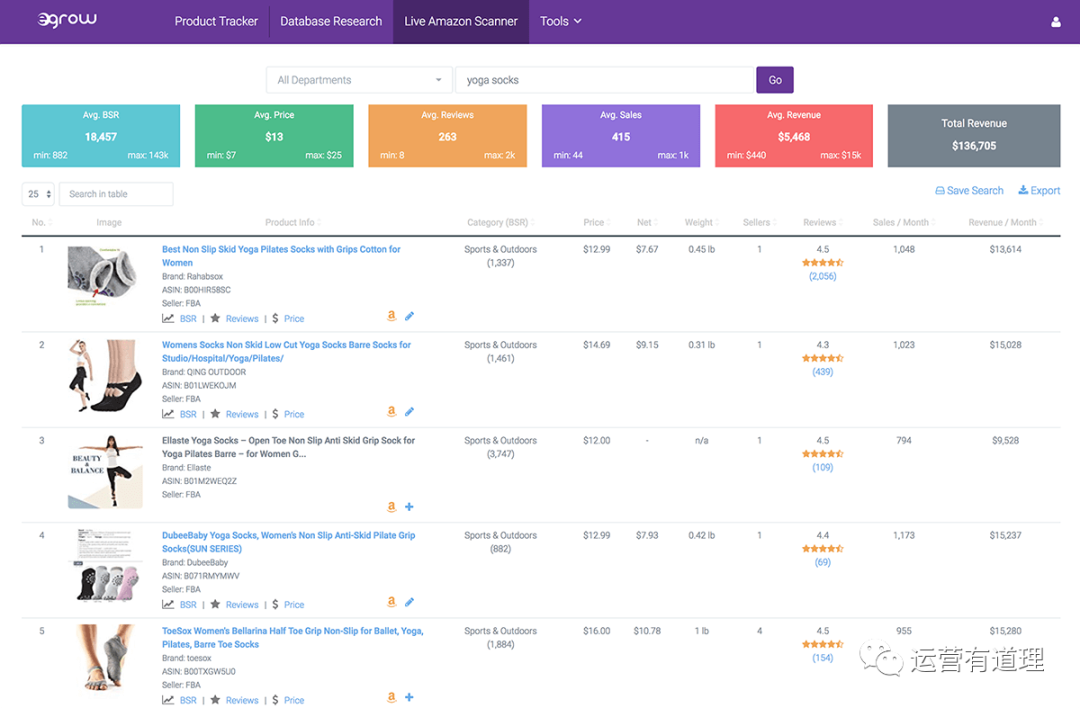1080x708 pixels.
Task: Open (439) reviews count link
Action: [822, 372]
